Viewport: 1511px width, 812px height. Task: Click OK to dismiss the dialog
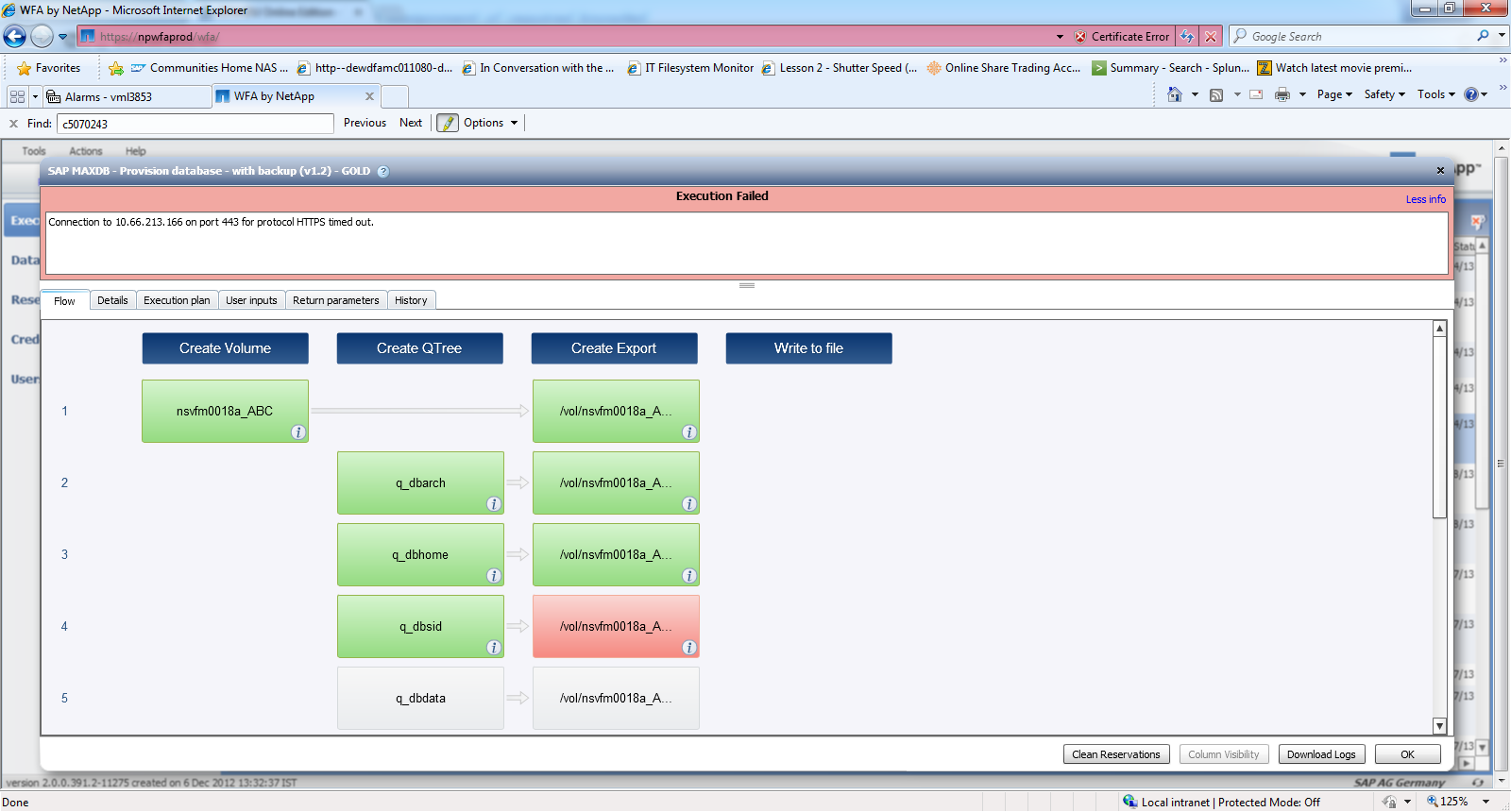click(1407, 754)
